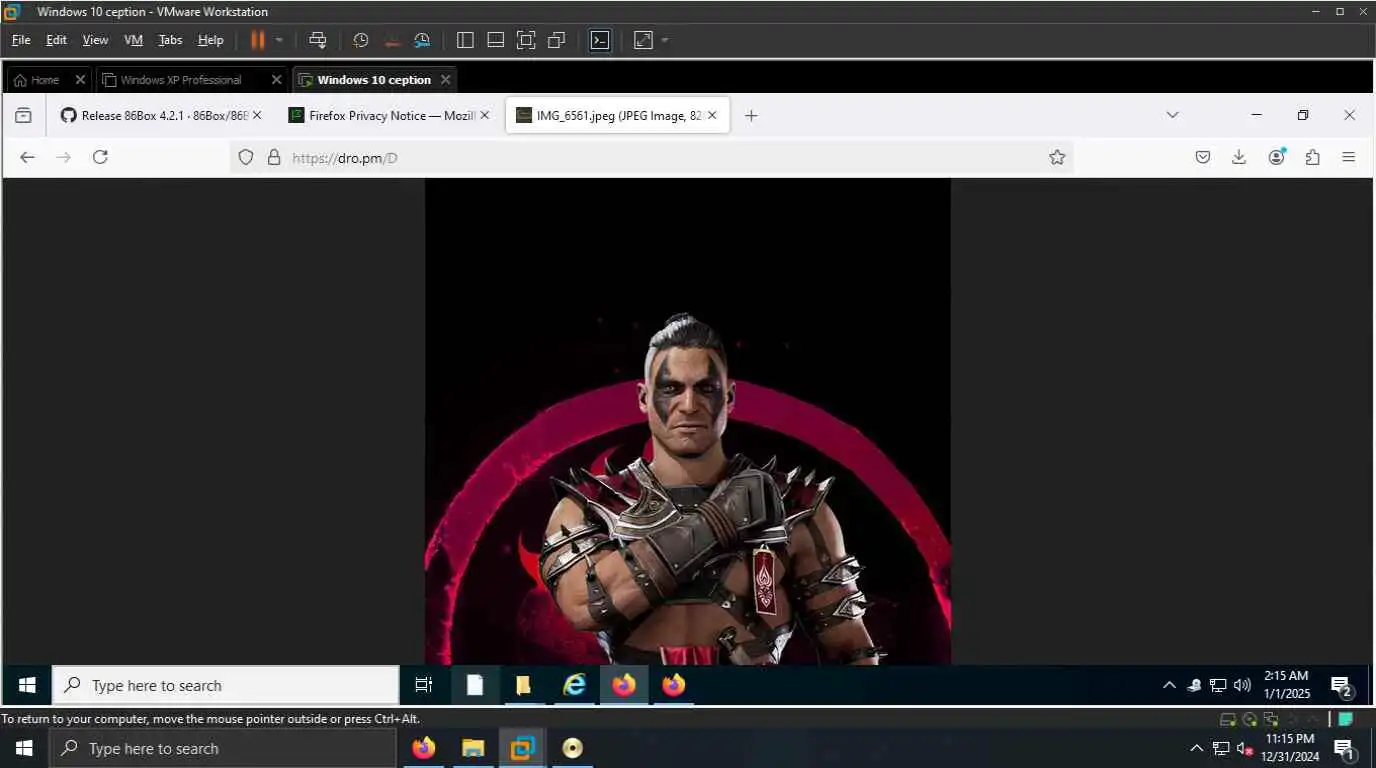1376x768 pixels.
Task: Click the VMware hard disk status icon
Action: pos(1228,718)
